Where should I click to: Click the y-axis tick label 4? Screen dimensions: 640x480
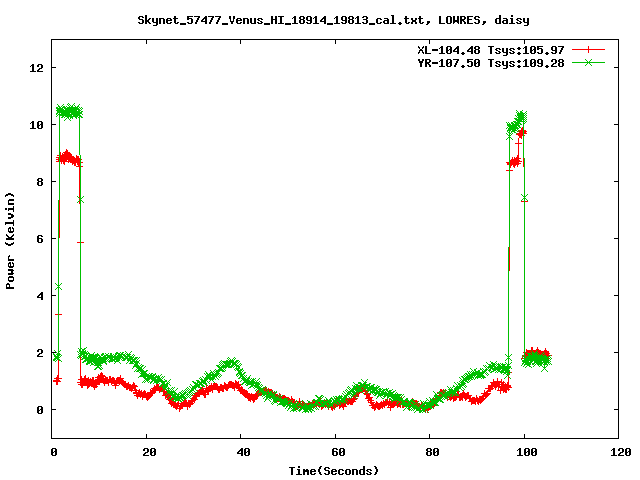click(x=40, y=296)
